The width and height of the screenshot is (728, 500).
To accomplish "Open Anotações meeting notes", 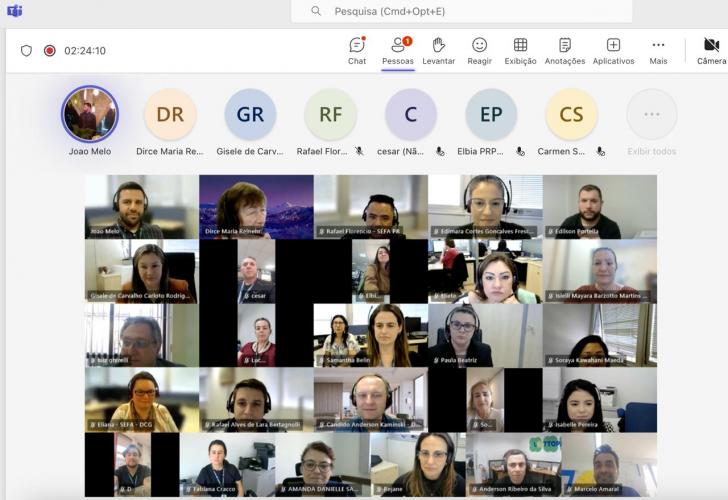I will click(565, 50).
